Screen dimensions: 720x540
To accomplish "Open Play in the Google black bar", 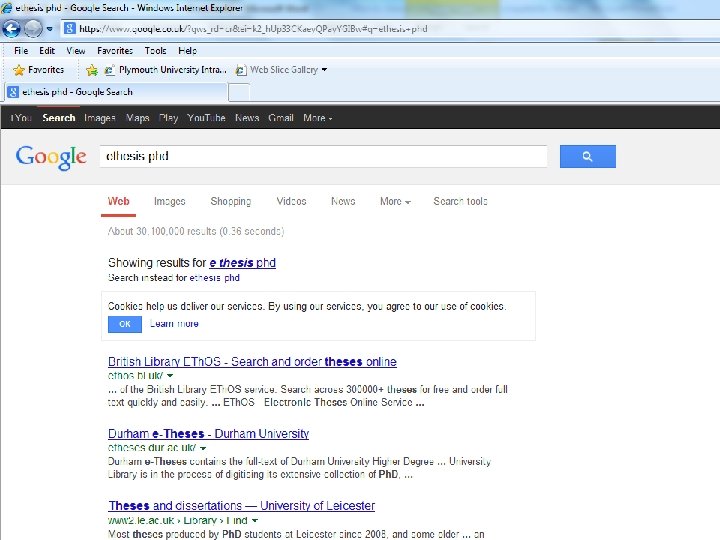I will (x=168, y=118).
